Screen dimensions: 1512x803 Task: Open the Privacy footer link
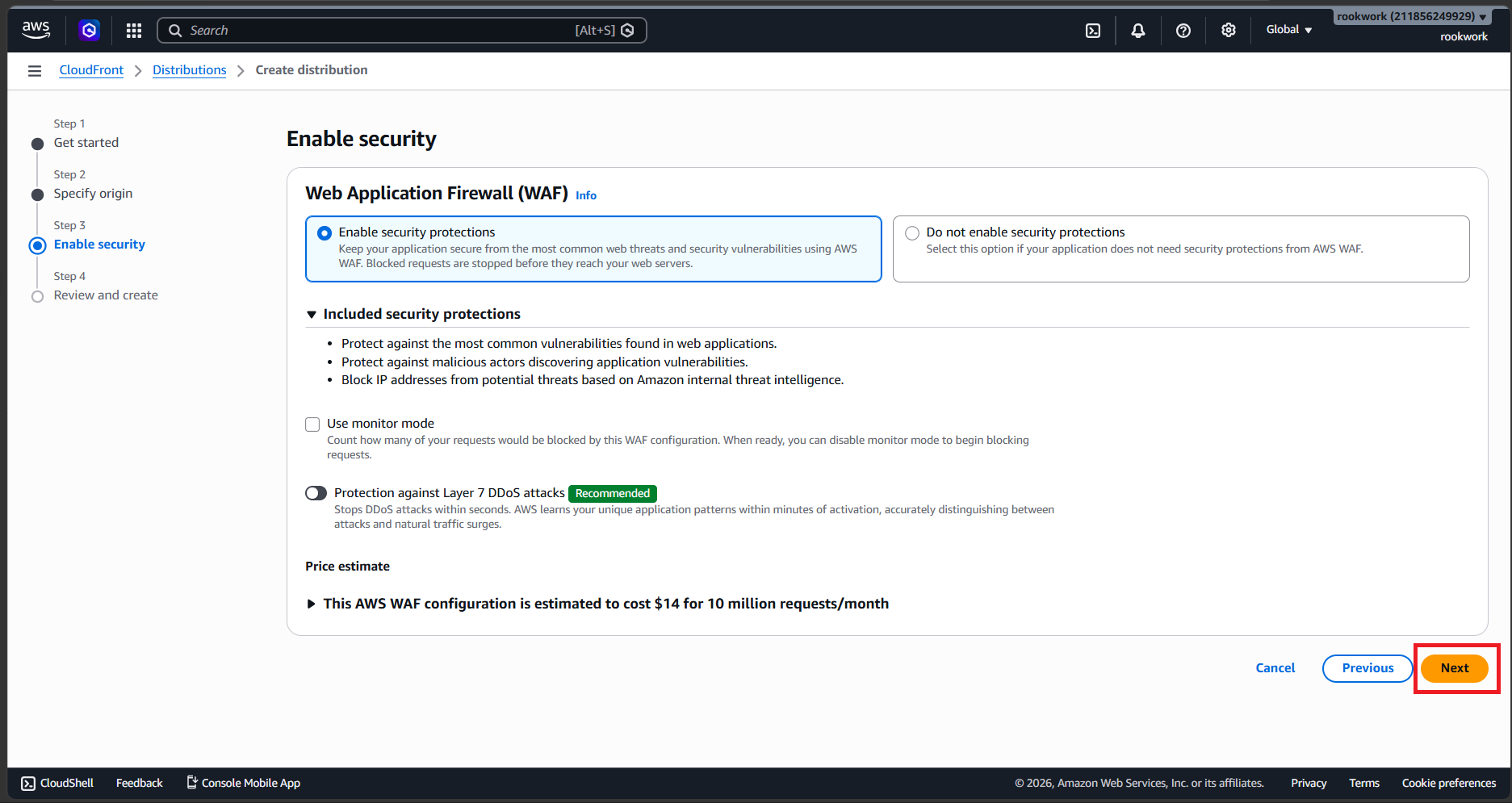point(1309,783)
